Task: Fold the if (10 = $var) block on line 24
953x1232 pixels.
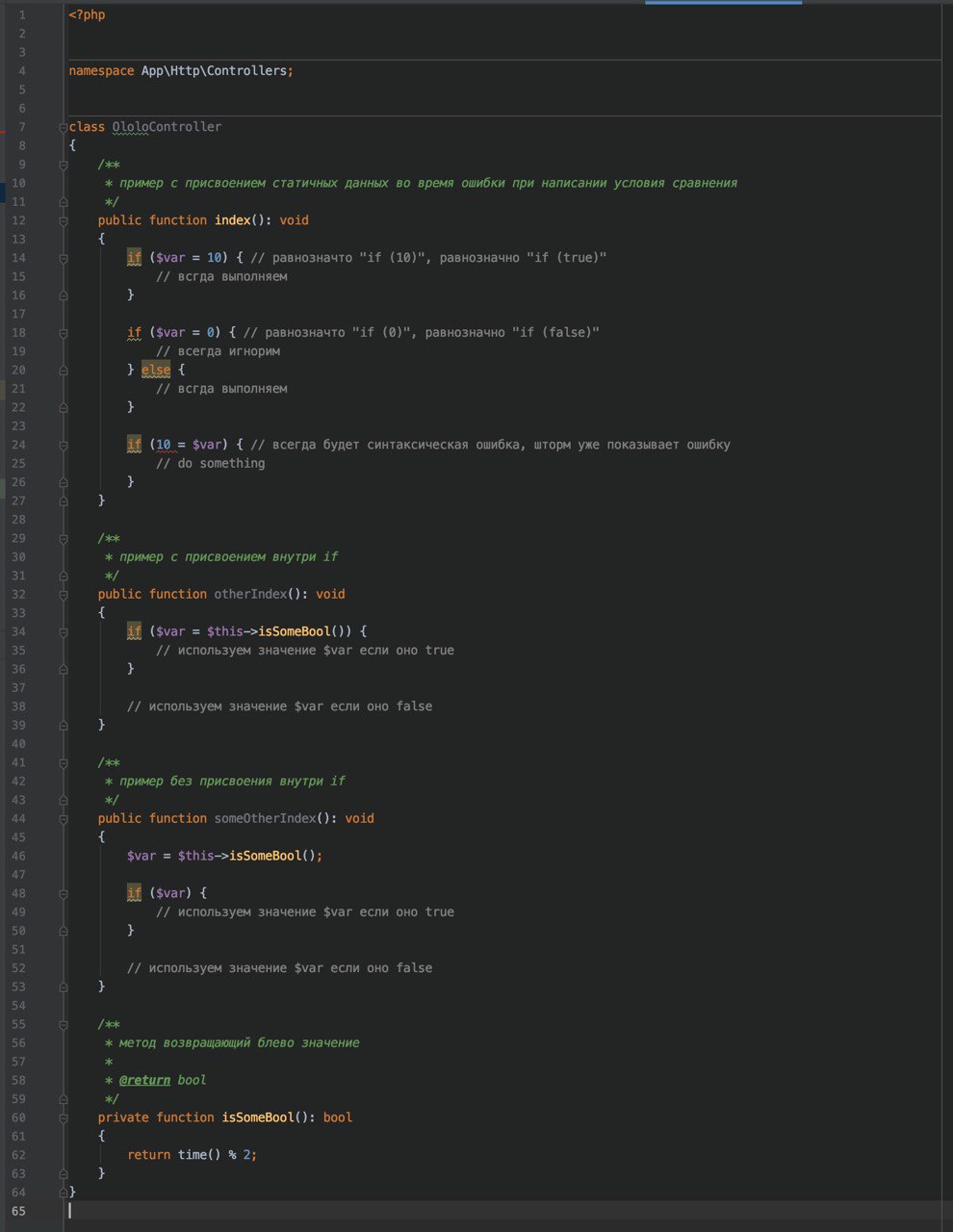Action: 64,445
